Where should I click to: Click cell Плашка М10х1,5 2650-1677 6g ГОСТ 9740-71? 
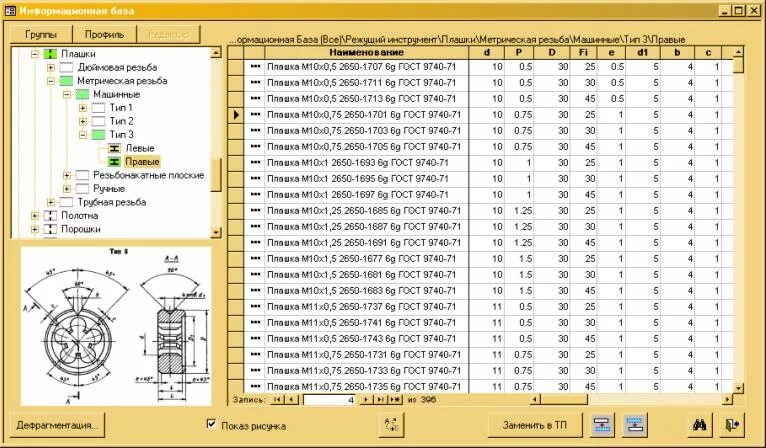click(x=366, y=259)
